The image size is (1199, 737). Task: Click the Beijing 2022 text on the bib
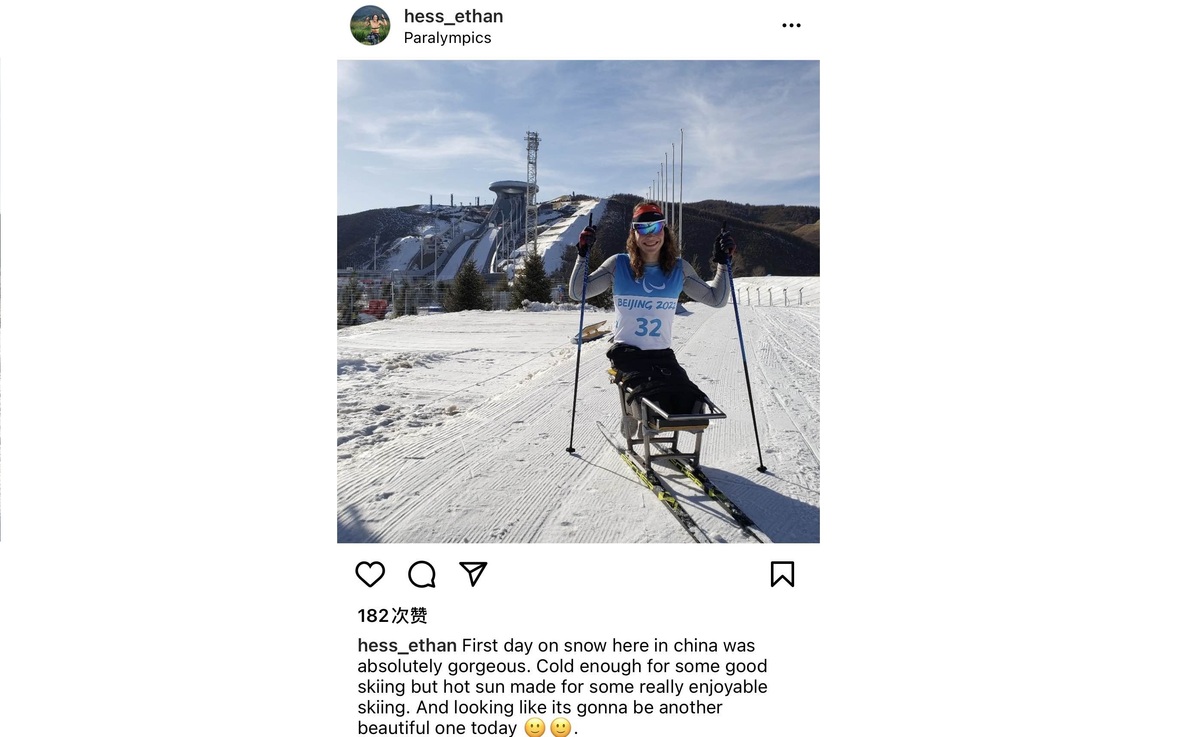(646, 304)
